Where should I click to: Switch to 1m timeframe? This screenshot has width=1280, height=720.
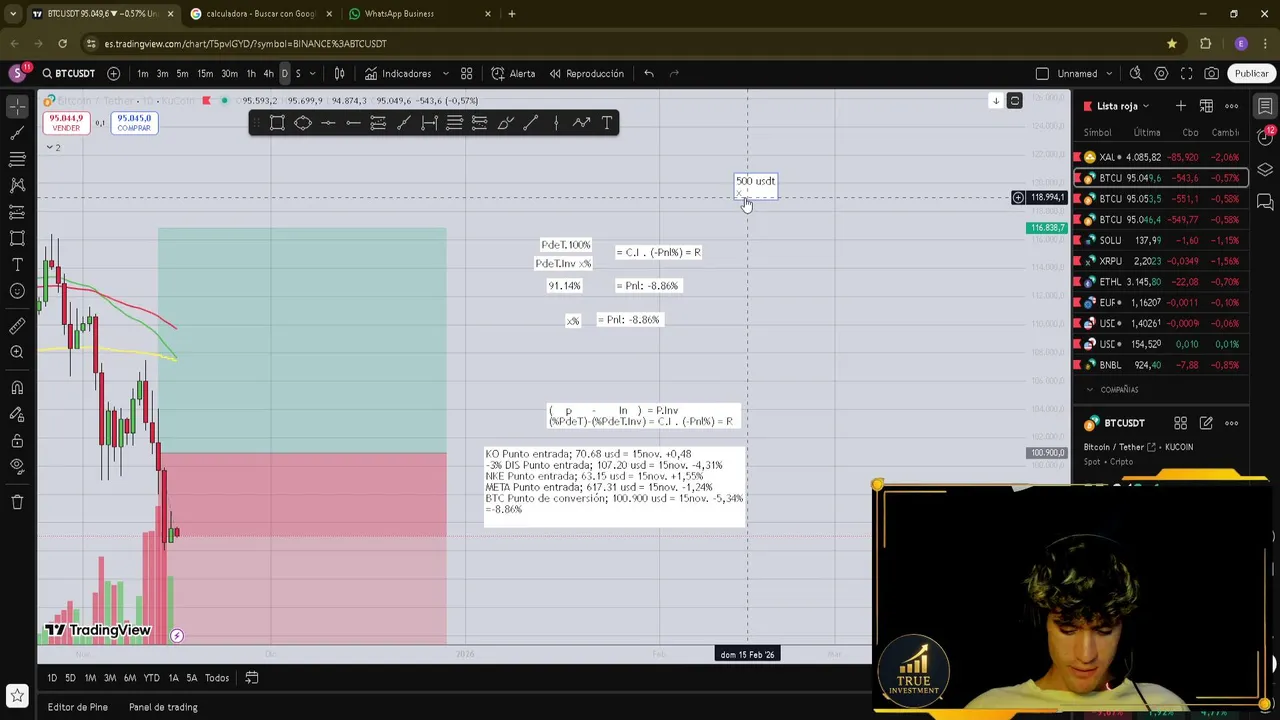click(x=143, y=73)
